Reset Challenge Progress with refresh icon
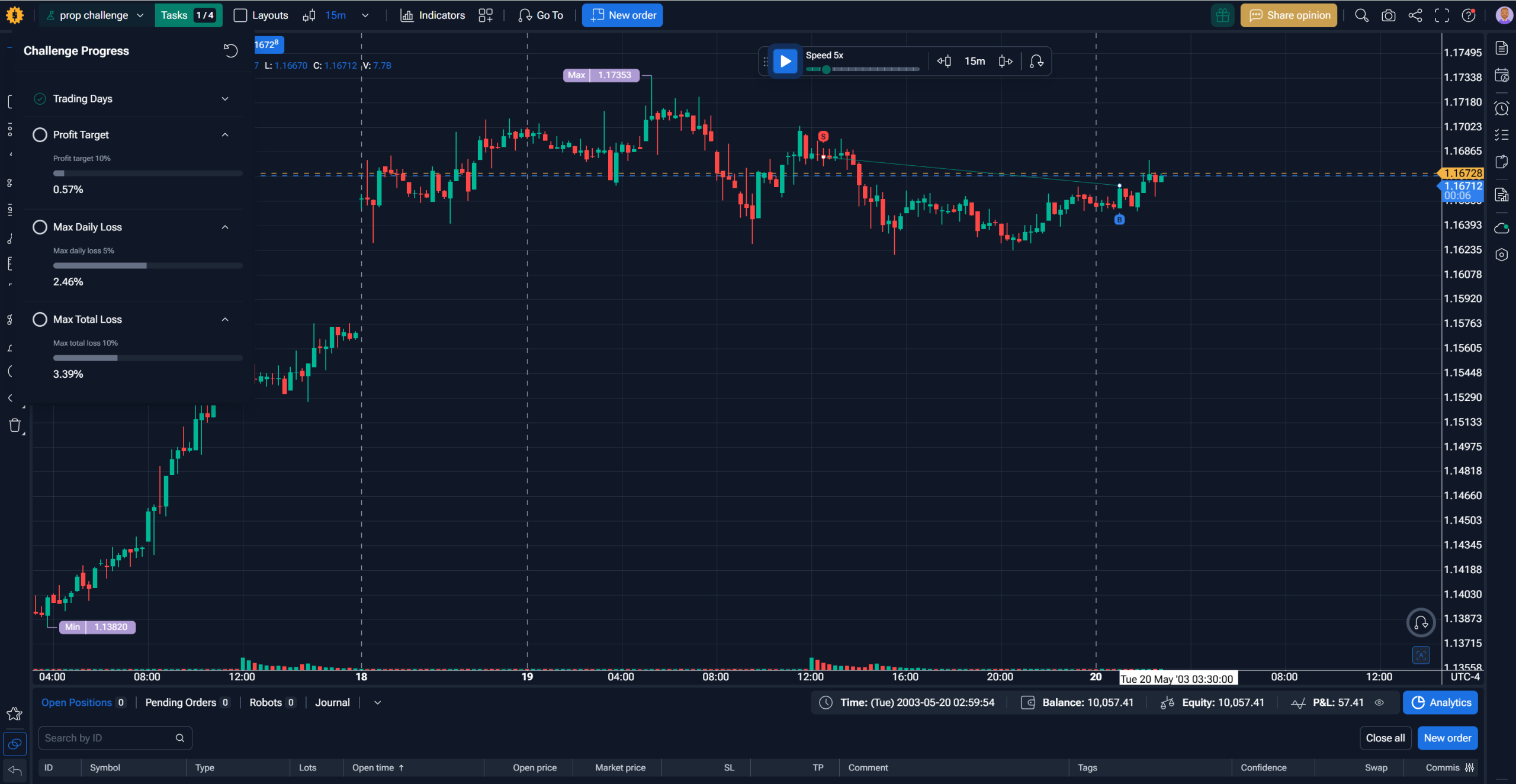The image size is (1516, 784). [x=231, y=51]
